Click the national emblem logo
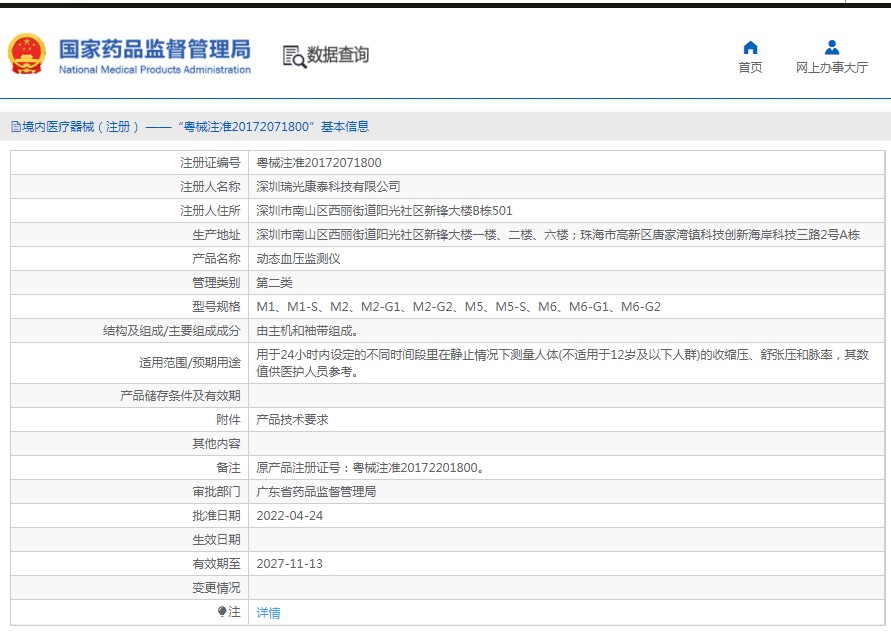891x632 pixels. pyautogui.click(x=27, y=55)
